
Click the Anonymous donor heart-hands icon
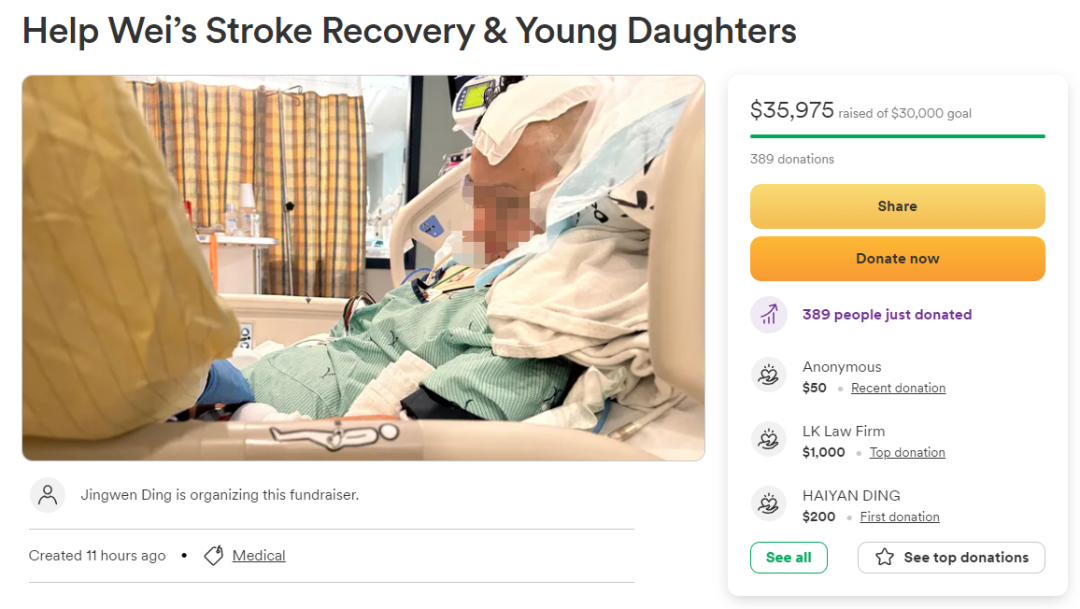[x=769, y=375]
